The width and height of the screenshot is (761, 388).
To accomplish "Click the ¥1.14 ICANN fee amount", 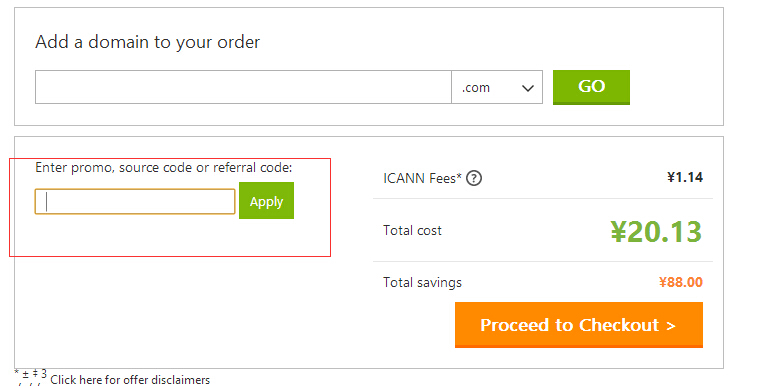I will tap(685, 177).
